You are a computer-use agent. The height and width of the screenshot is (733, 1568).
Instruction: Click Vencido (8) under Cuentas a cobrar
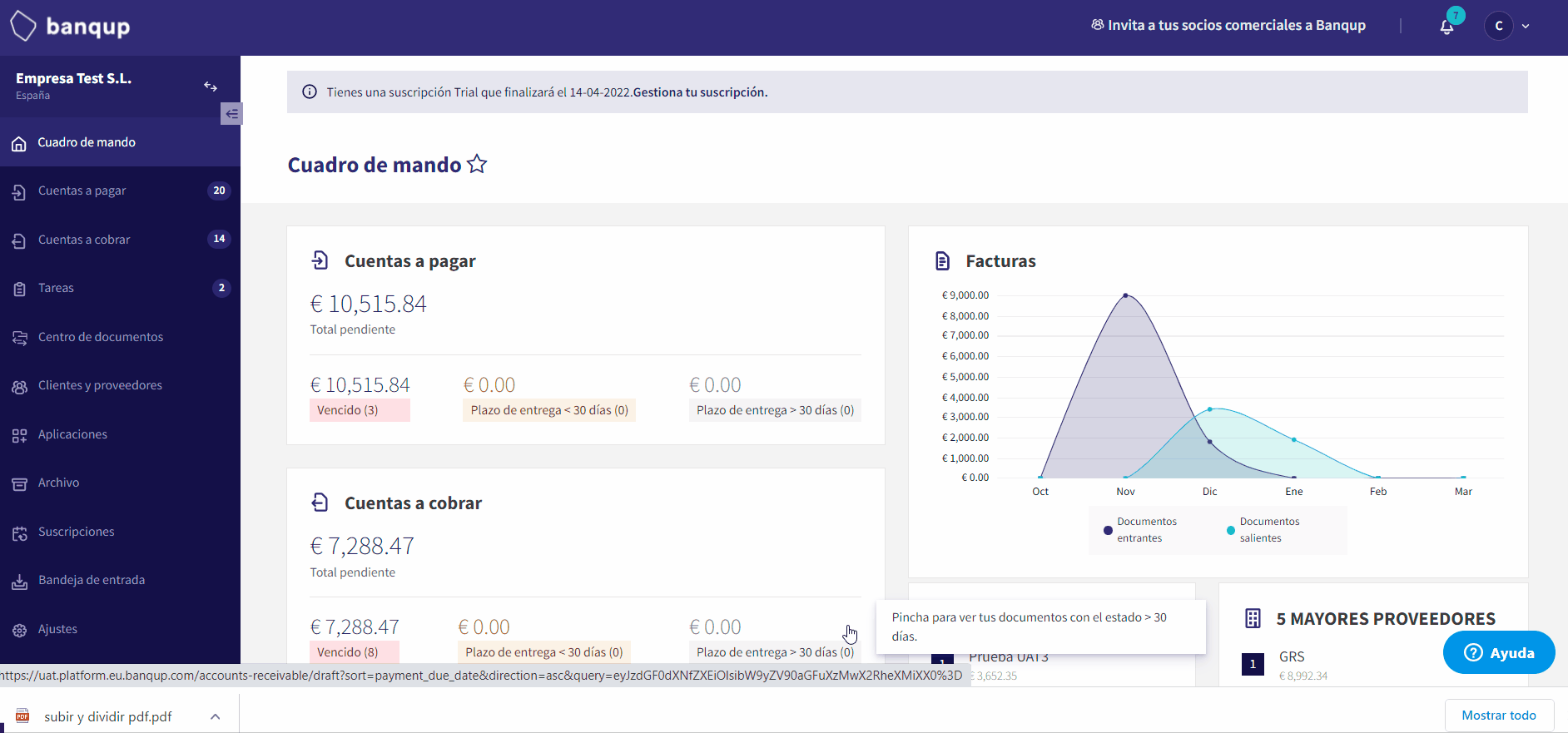click(x=355, y=652)
